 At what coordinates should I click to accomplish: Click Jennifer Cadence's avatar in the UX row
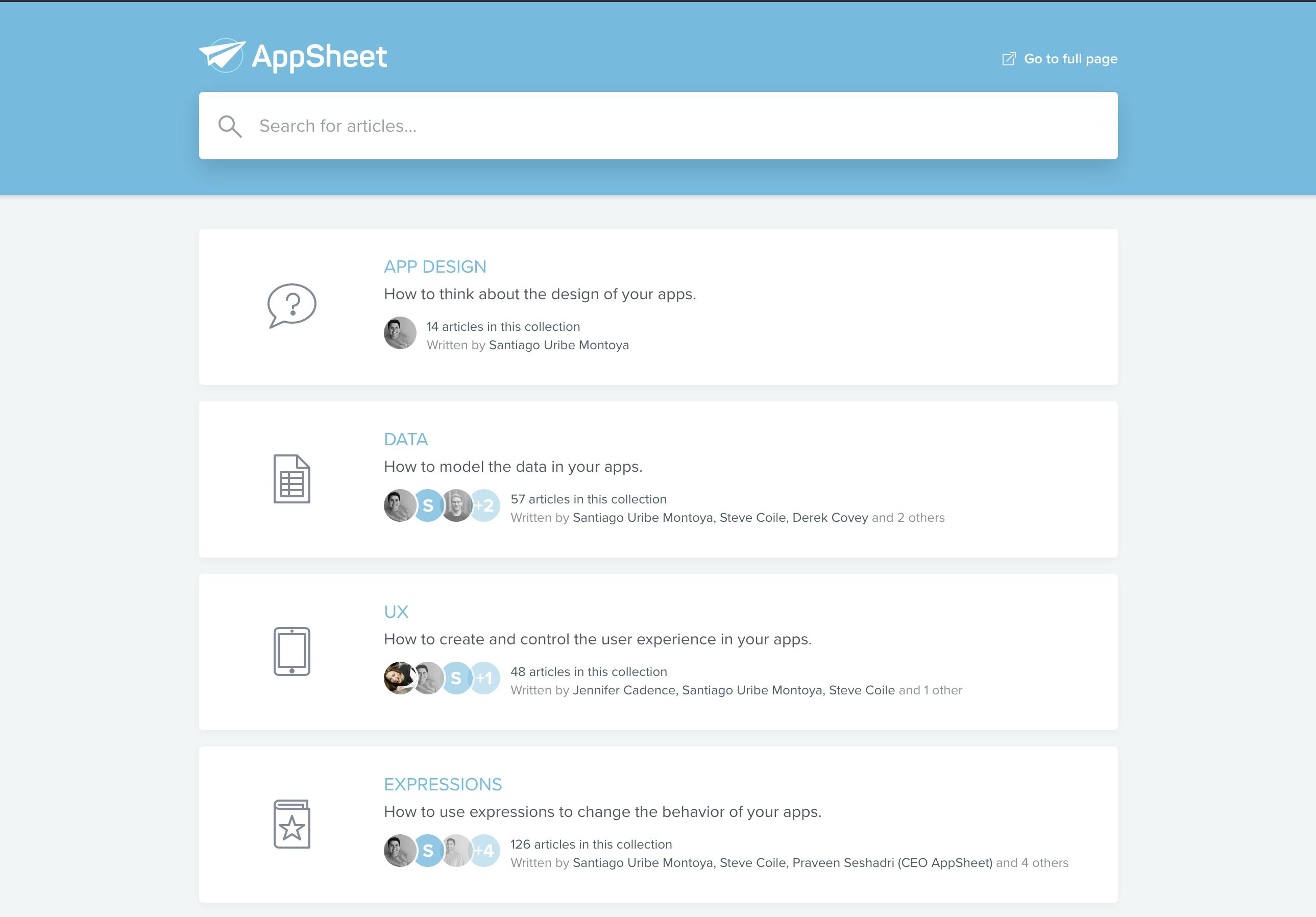point(400,678)
